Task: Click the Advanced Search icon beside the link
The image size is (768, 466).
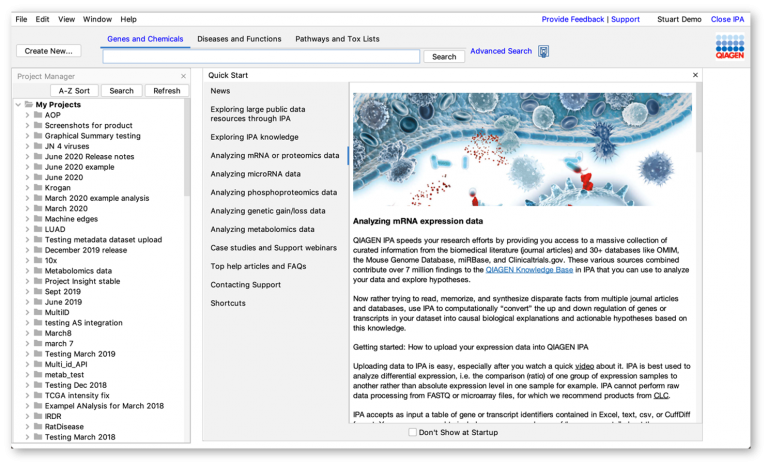Action: pyautogui.click(x=543, y=51)
